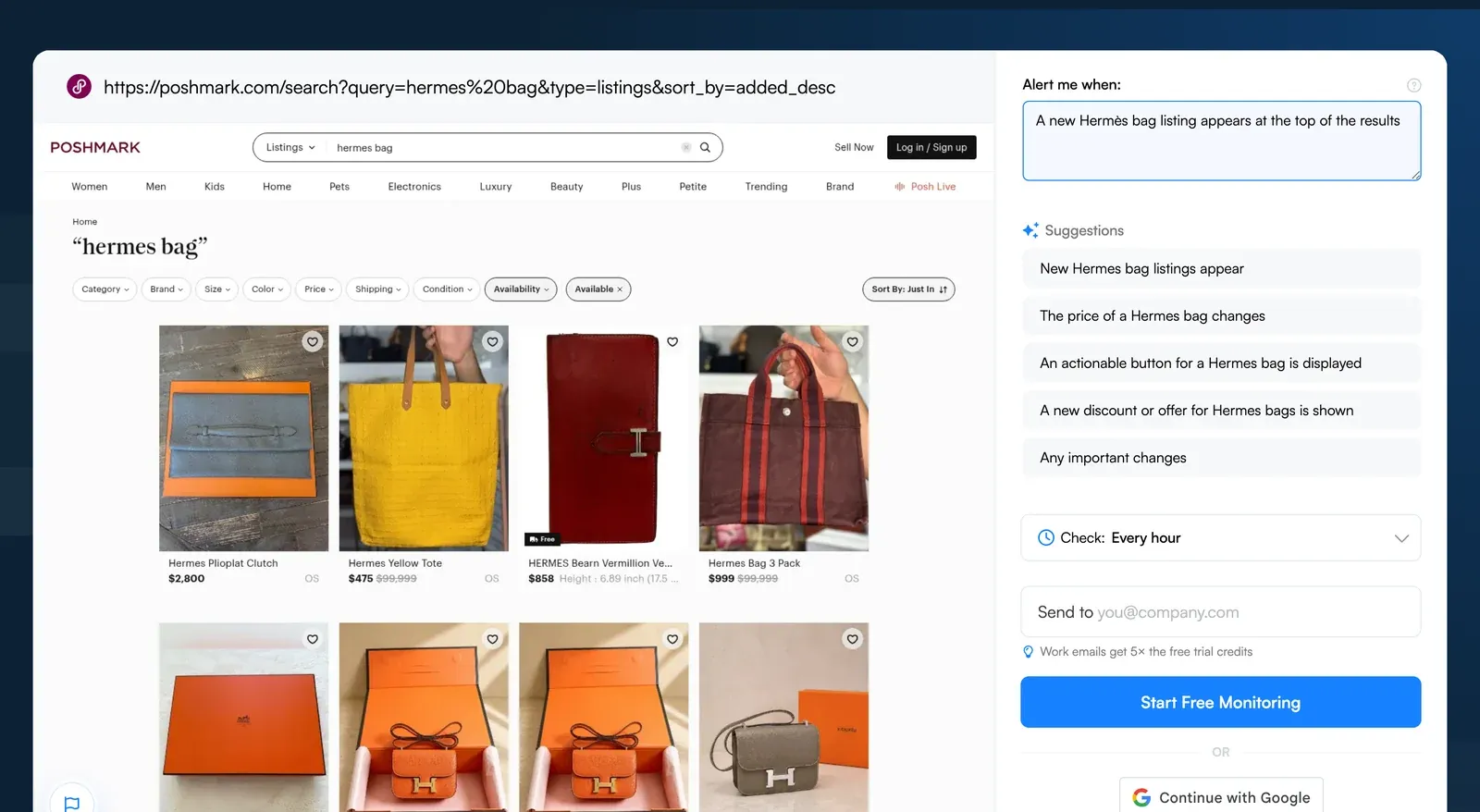Open the Hermes Yellow Tote photo

424,438
